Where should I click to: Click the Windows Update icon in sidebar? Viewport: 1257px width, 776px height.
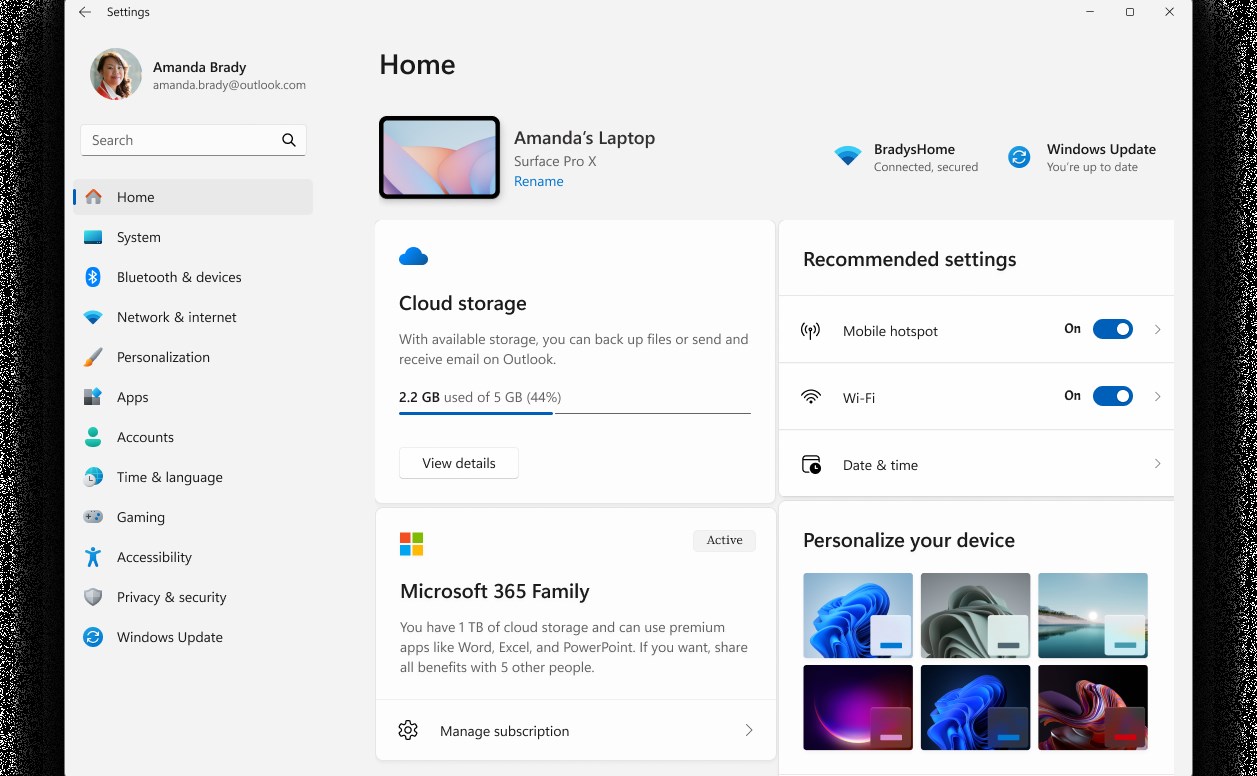point(93,637)
